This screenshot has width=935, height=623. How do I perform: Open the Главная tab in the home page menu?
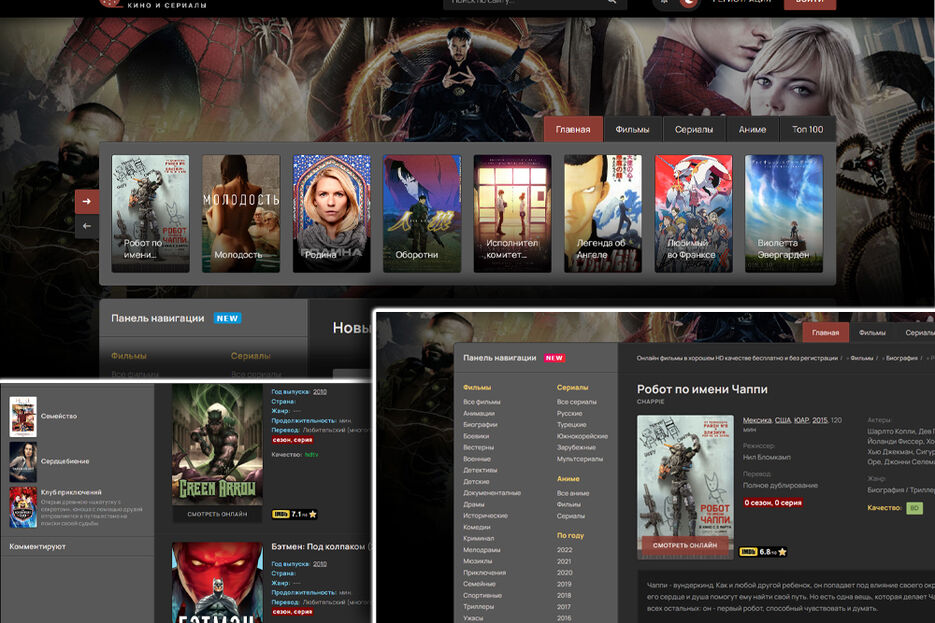click(573, 129)
